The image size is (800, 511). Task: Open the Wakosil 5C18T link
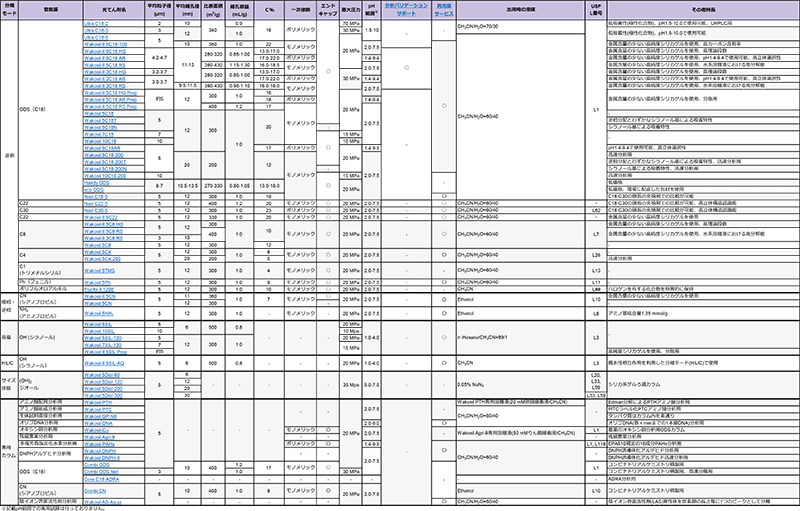click(101, 120)
